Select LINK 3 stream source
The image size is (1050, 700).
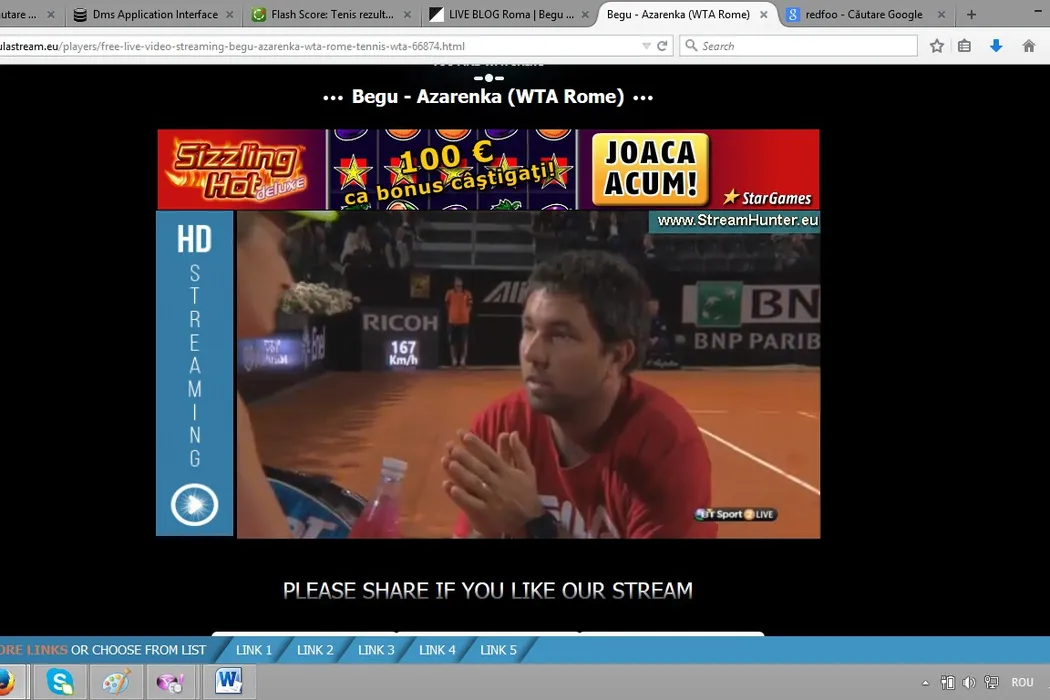[x=376, y=650]
